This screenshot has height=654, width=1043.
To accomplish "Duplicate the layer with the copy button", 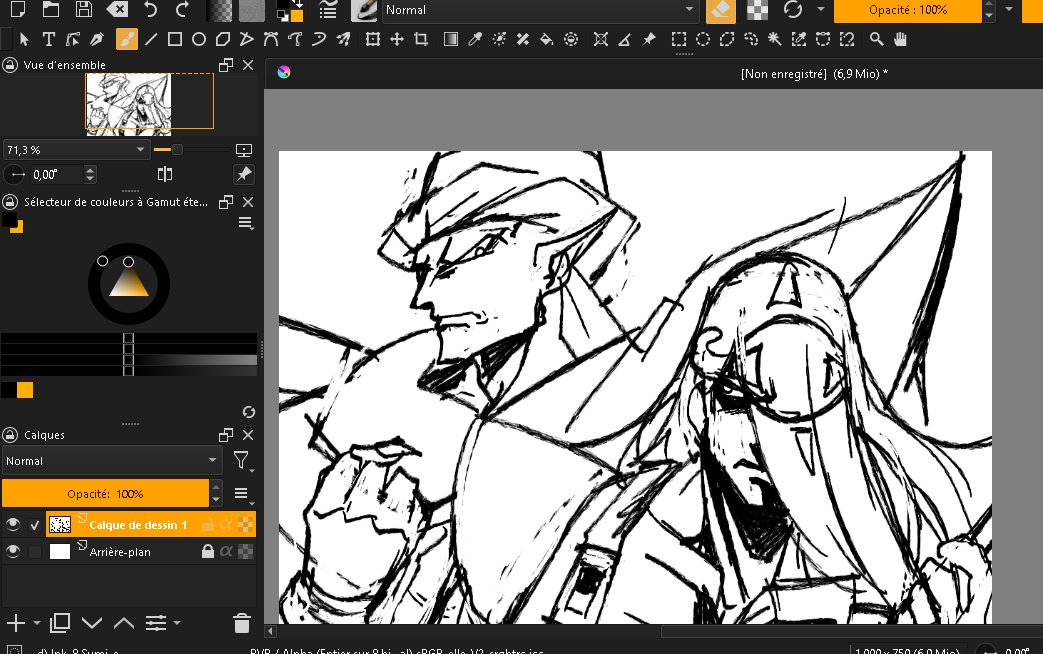I will (x=59, y=623).
